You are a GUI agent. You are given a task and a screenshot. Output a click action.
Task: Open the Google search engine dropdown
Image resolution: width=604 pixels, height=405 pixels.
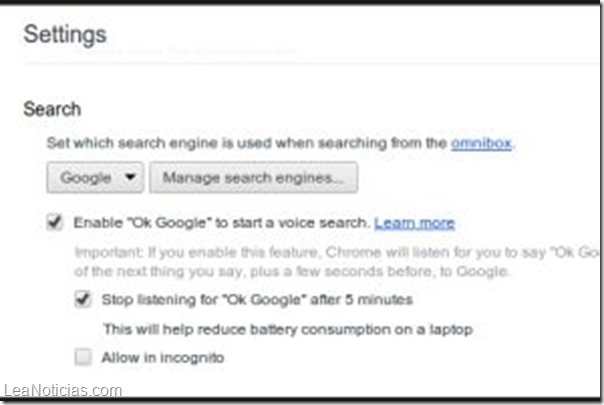click(x=95, y=178)
